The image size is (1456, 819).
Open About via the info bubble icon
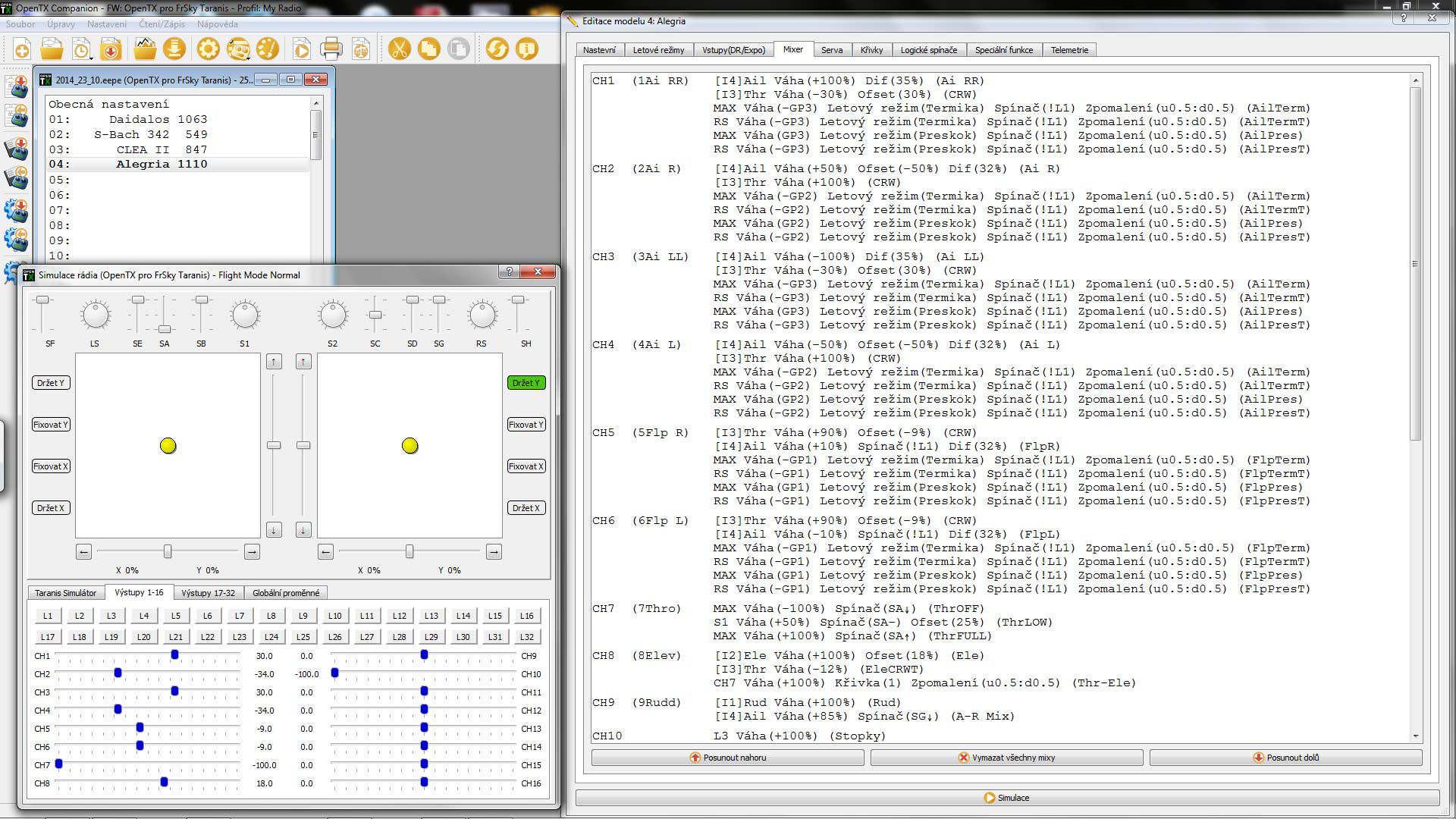(526, 50)
